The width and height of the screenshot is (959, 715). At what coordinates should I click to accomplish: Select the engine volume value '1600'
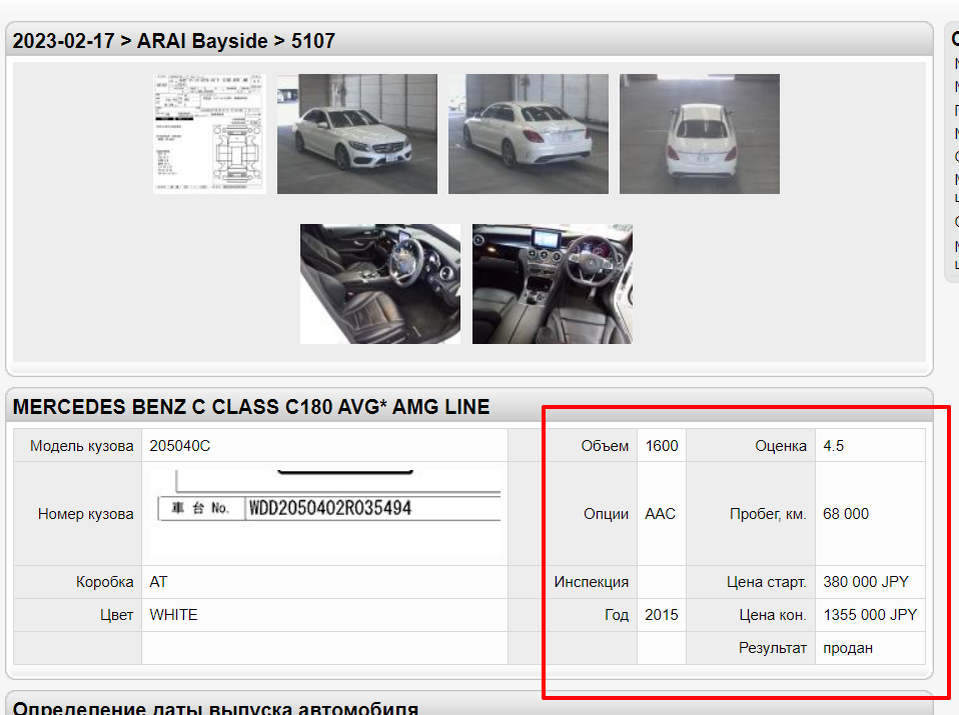(662, 446)
